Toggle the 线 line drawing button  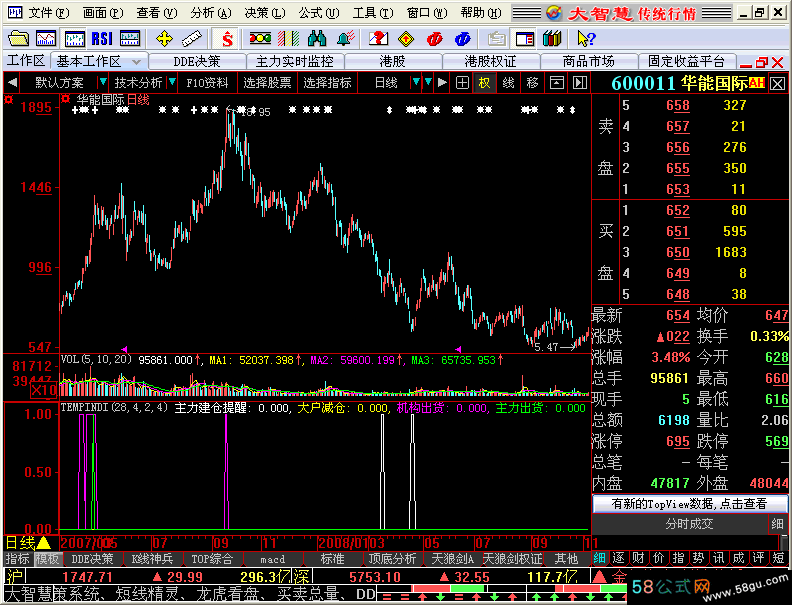tap(509, 83)
